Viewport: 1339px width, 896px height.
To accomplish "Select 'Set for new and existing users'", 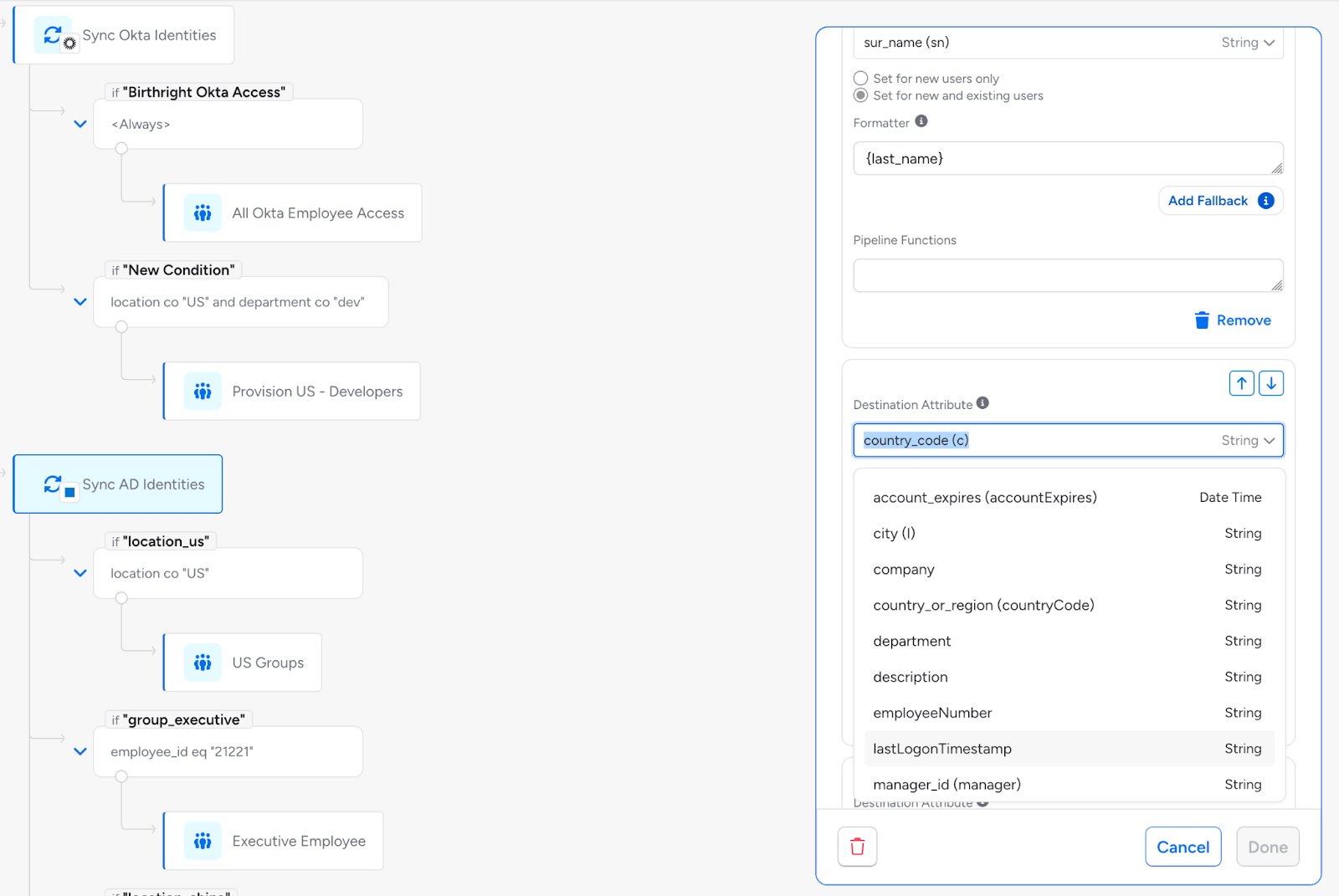I will (x=860, y=95).
